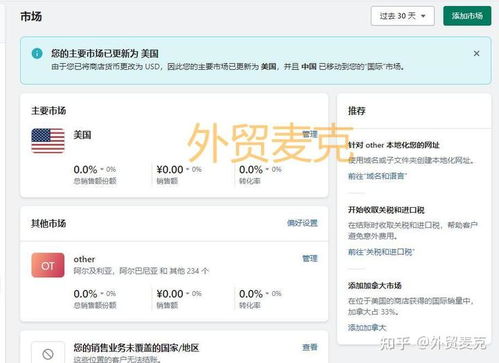Click the 市场 page heading
499x363 pixels.
[31, 16]
